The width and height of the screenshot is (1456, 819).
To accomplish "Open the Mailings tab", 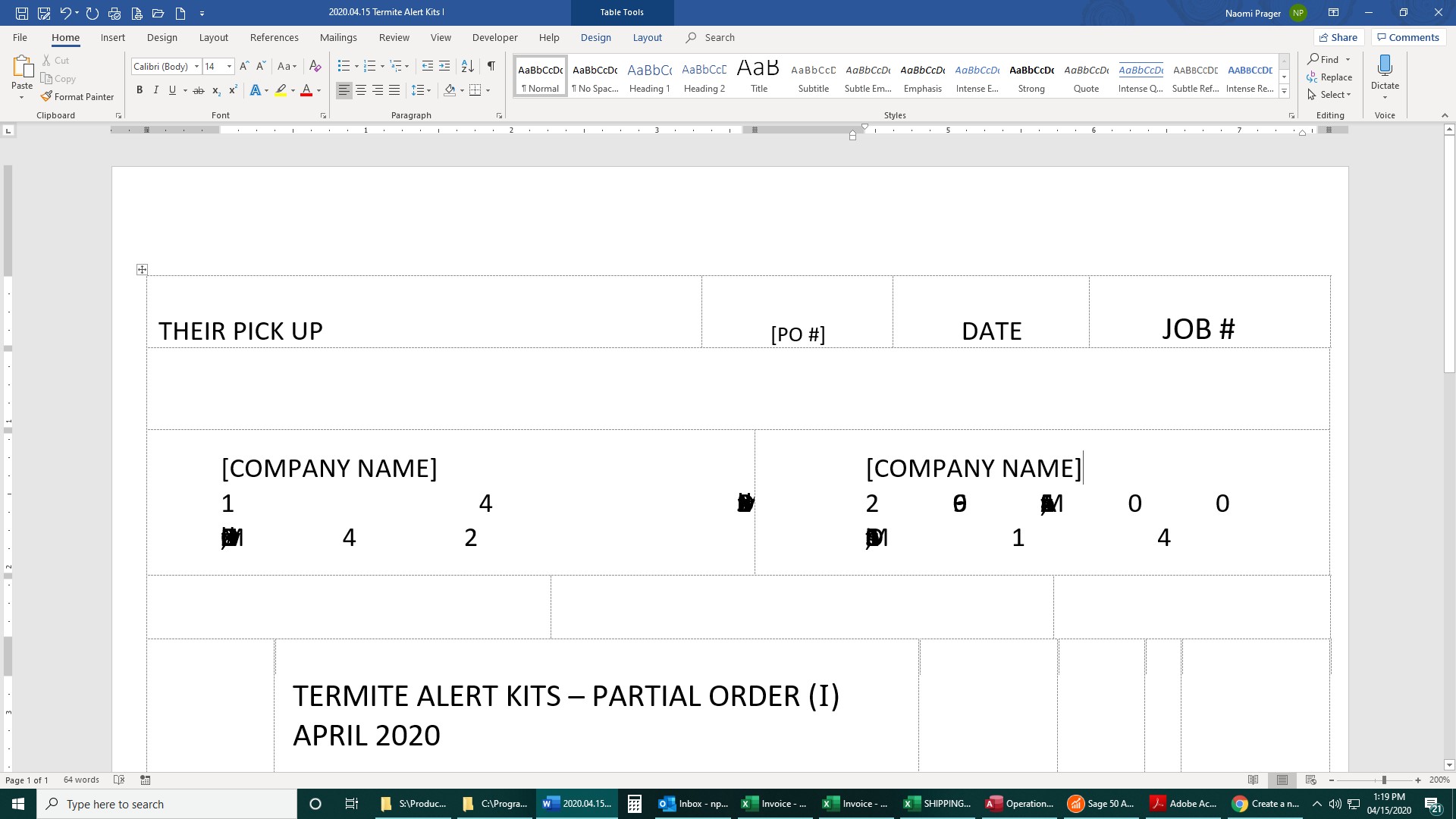I will 338,37.
